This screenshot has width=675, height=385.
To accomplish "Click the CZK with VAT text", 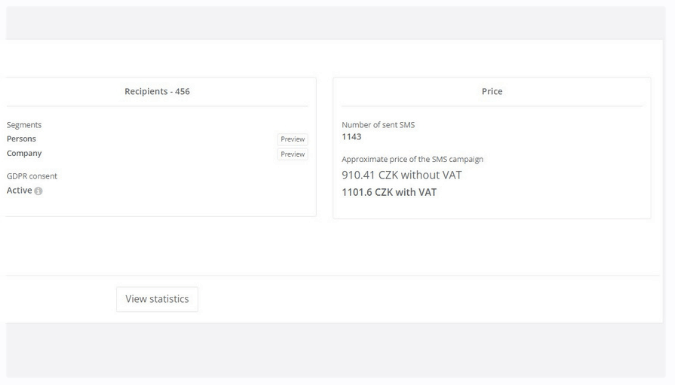I will pos(406,192).
